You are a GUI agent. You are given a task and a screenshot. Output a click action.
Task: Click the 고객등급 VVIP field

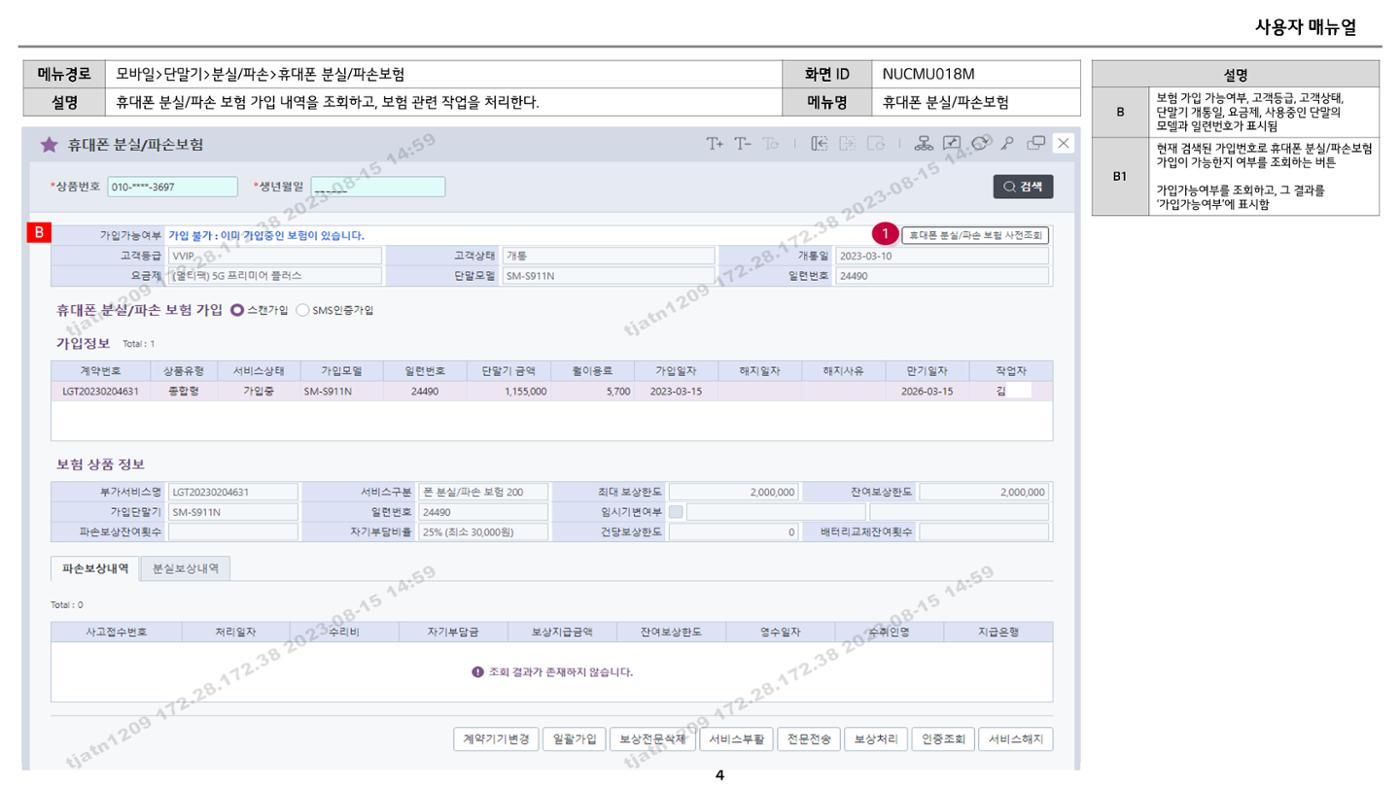(275, 255)
